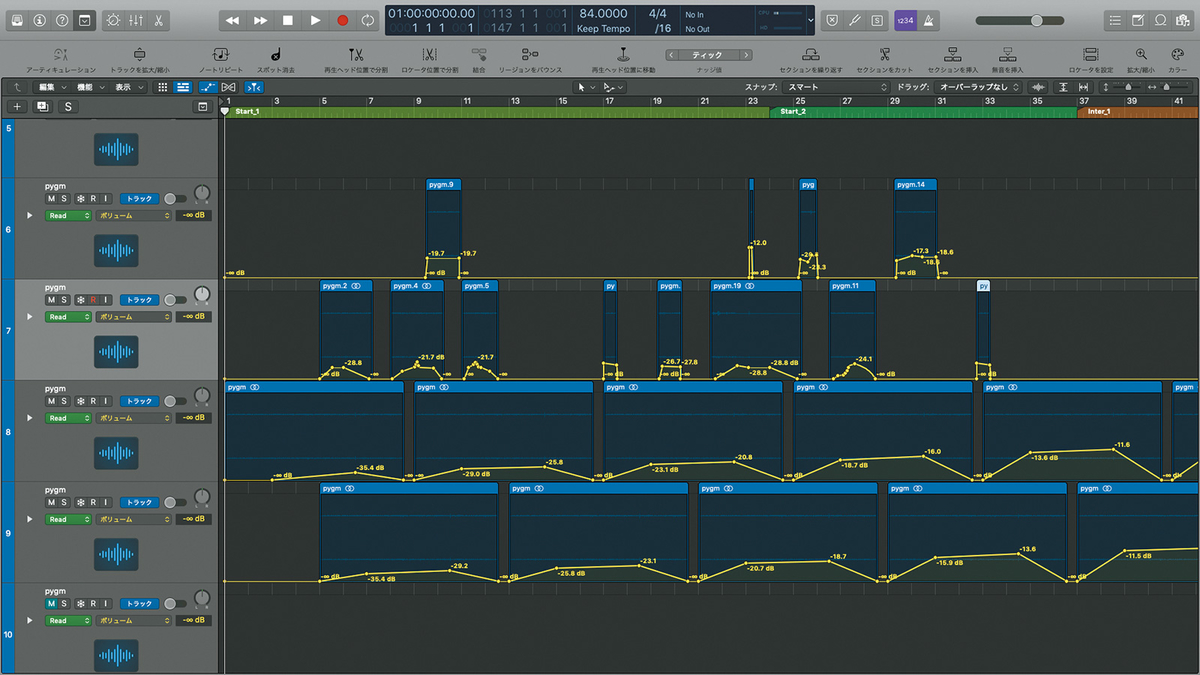The image size is (1200, 675).
Task: Click the ノートリピート toolbar icon
Action: click(x=219, y=54)
